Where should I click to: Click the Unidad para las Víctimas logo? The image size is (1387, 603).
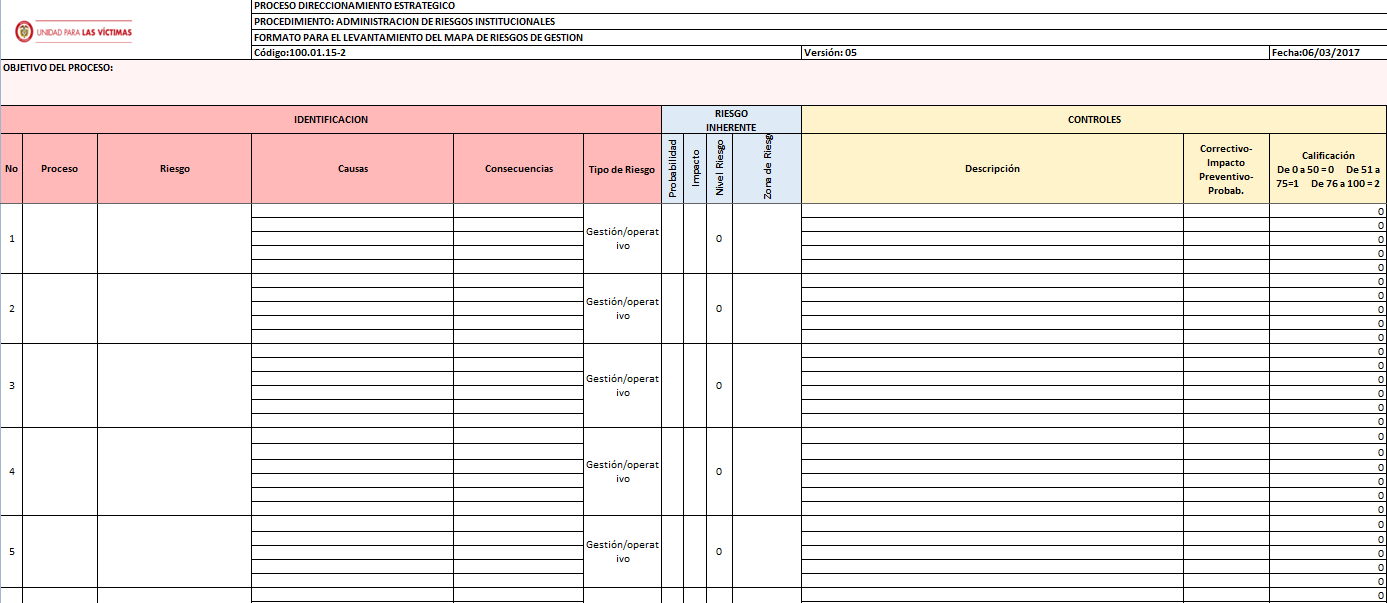pos(73,32)
